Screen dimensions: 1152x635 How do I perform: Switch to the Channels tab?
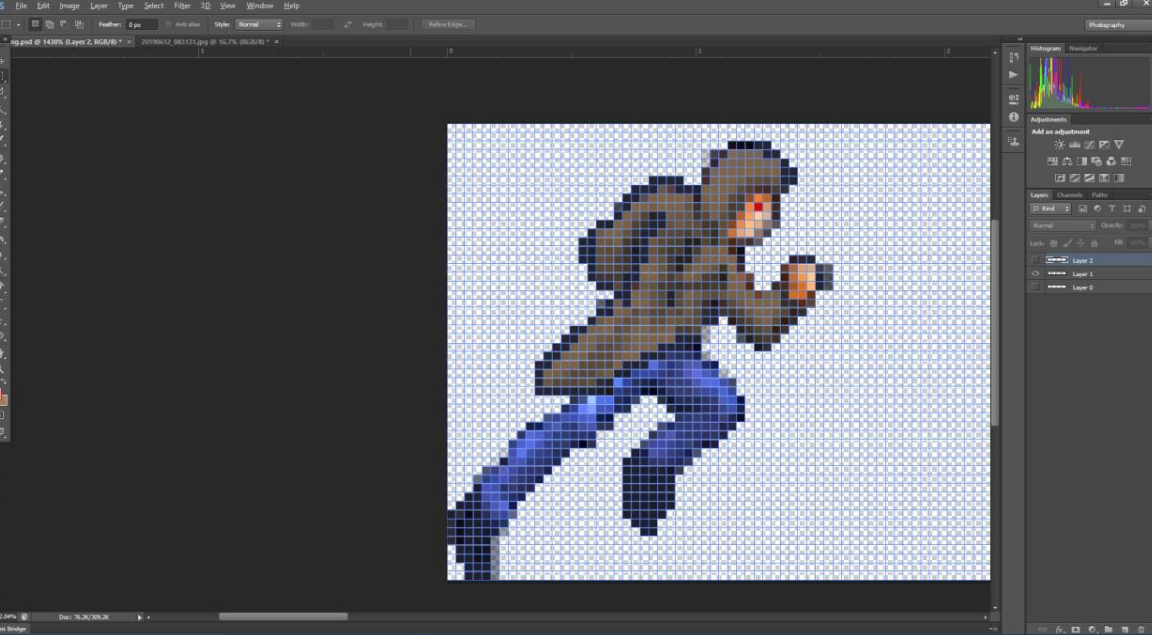(x=1069, y=195)
